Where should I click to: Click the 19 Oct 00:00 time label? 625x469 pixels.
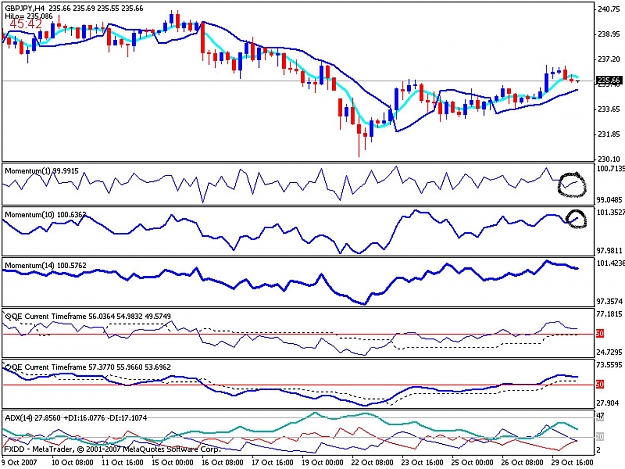(x=322, y=463)
